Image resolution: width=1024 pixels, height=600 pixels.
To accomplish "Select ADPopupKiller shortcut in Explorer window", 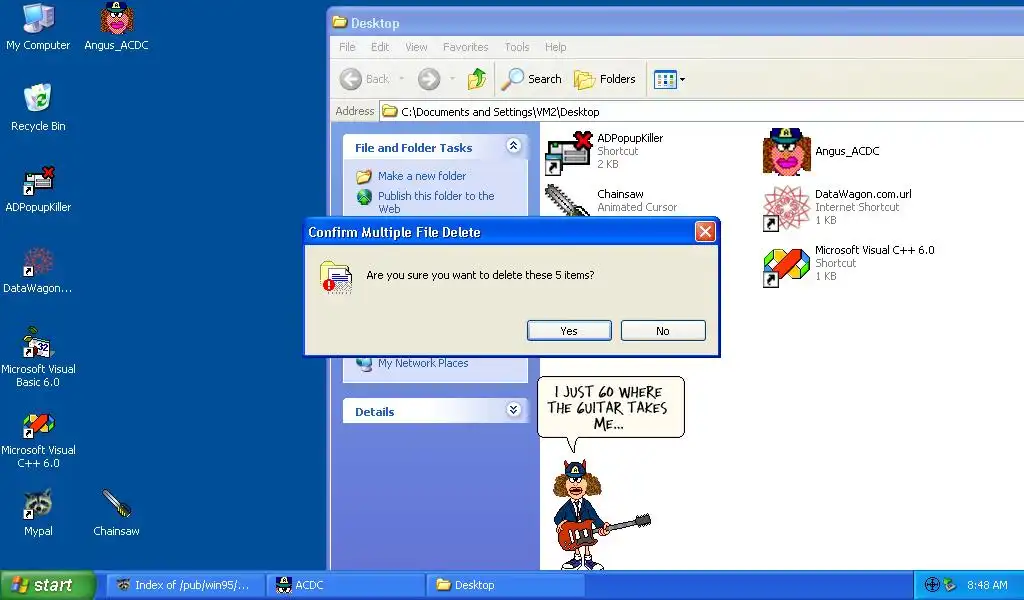I will point(604,151).
